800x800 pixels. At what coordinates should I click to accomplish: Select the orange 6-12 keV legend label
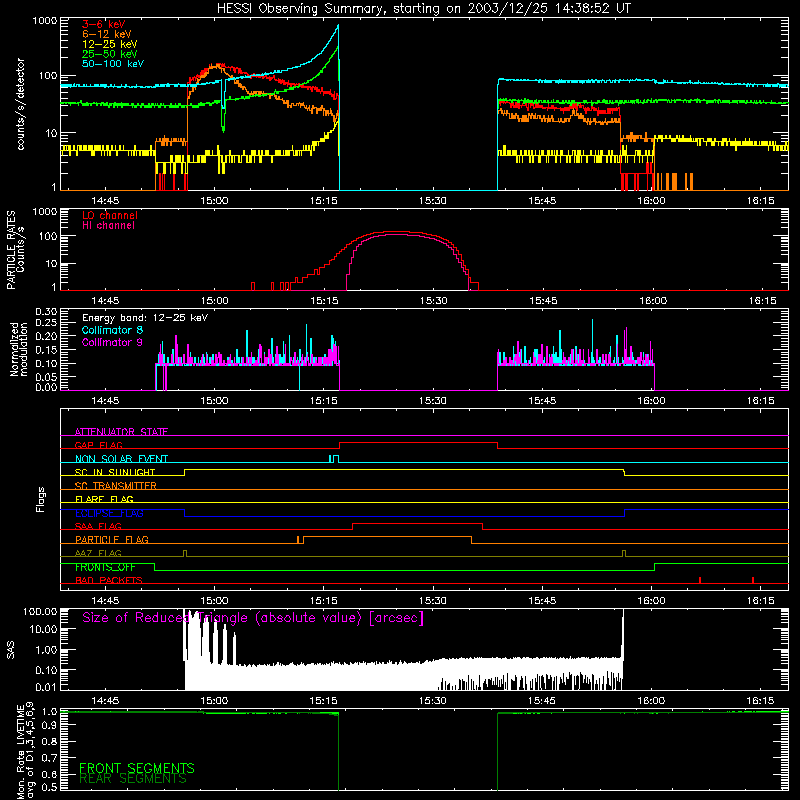(107, 34)
